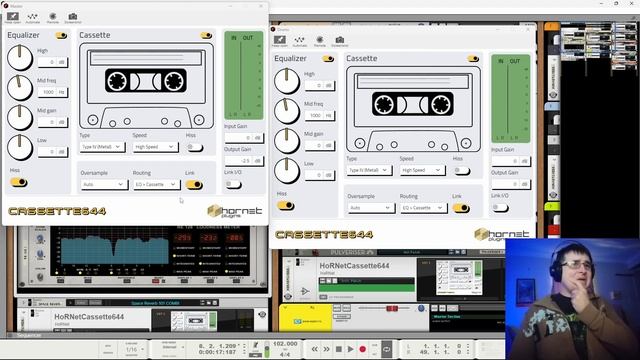Screen dimensions: 640x360
Task: Toggle the Loop button in transport
Action: [x=386, y=349]
